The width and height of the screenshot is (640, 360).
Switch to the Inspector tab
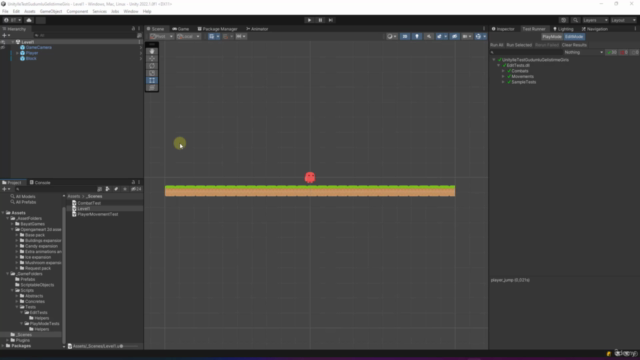click(x=503, y=29)
